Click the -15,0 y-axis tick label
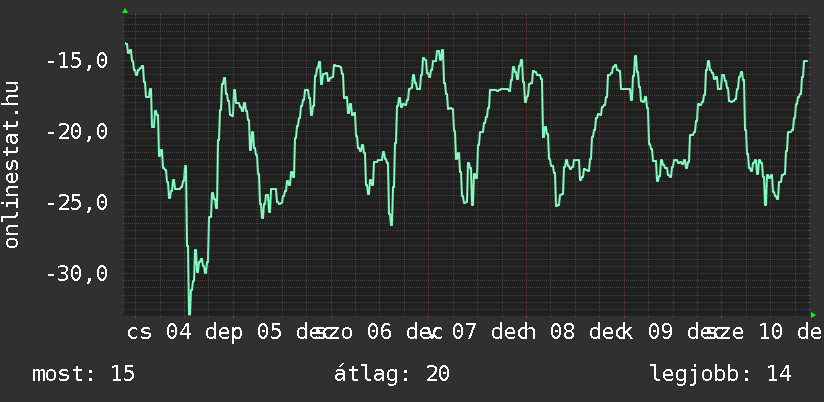 pyautogui.click(x=77, y=61)
